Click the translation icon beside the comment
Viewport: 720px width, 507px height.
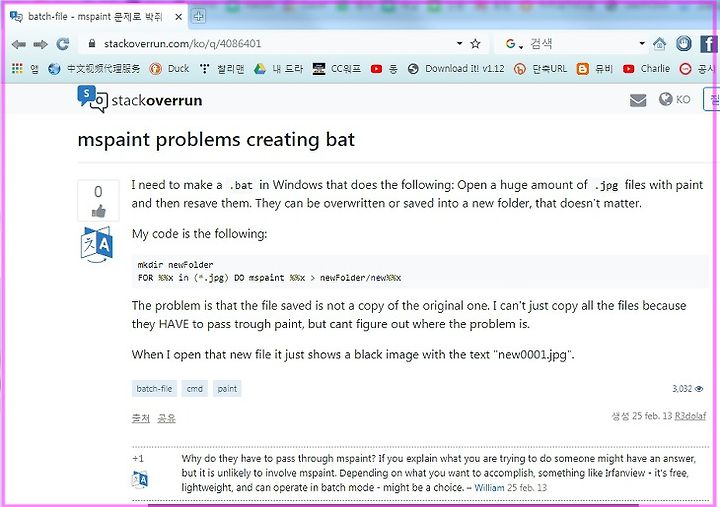click(x=140, y=479)
